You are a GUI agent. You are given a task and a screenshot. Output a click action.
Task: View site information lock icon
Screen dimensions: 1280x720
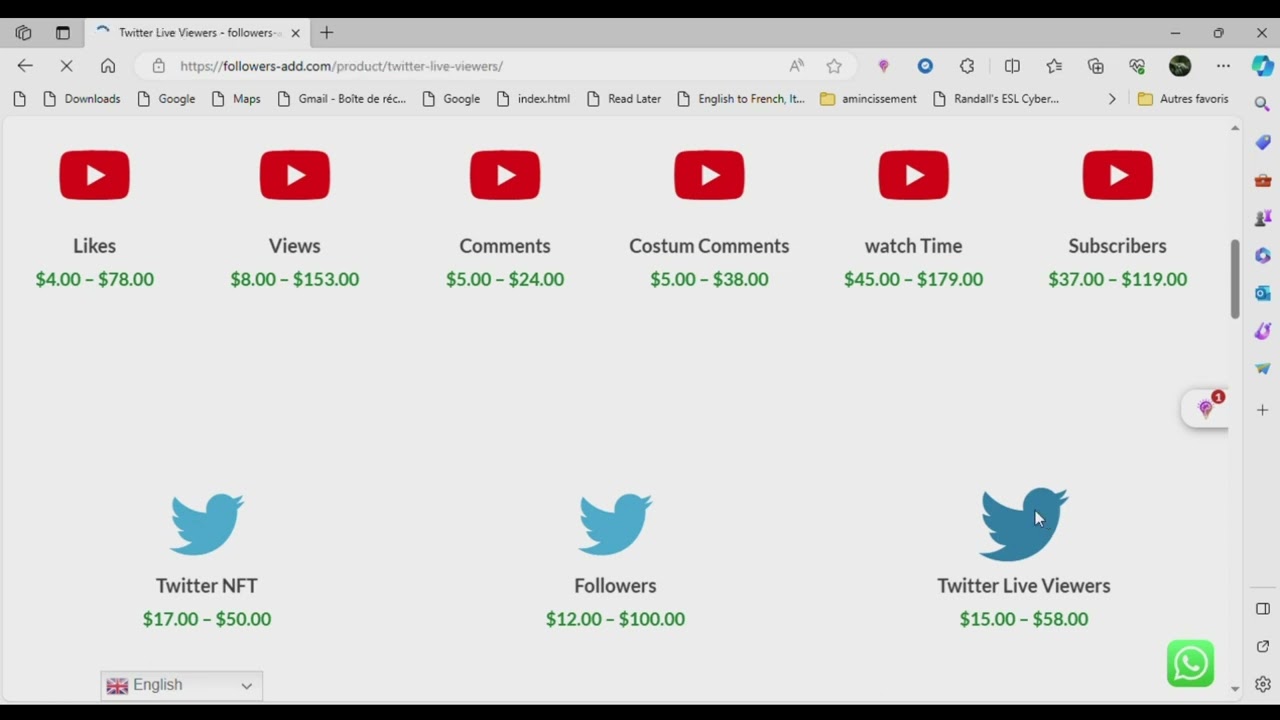158,66
